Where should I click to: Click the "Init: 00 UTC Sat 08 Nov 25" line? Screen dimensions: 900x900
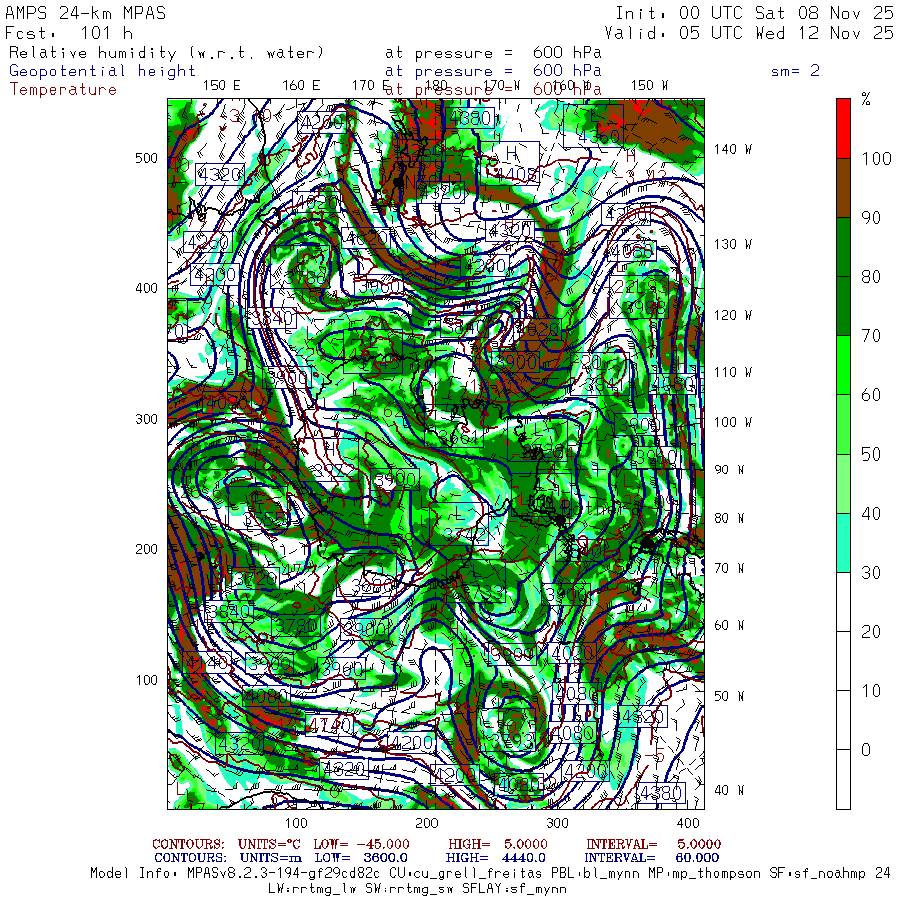pyautogui.click(x=754, y=13)
